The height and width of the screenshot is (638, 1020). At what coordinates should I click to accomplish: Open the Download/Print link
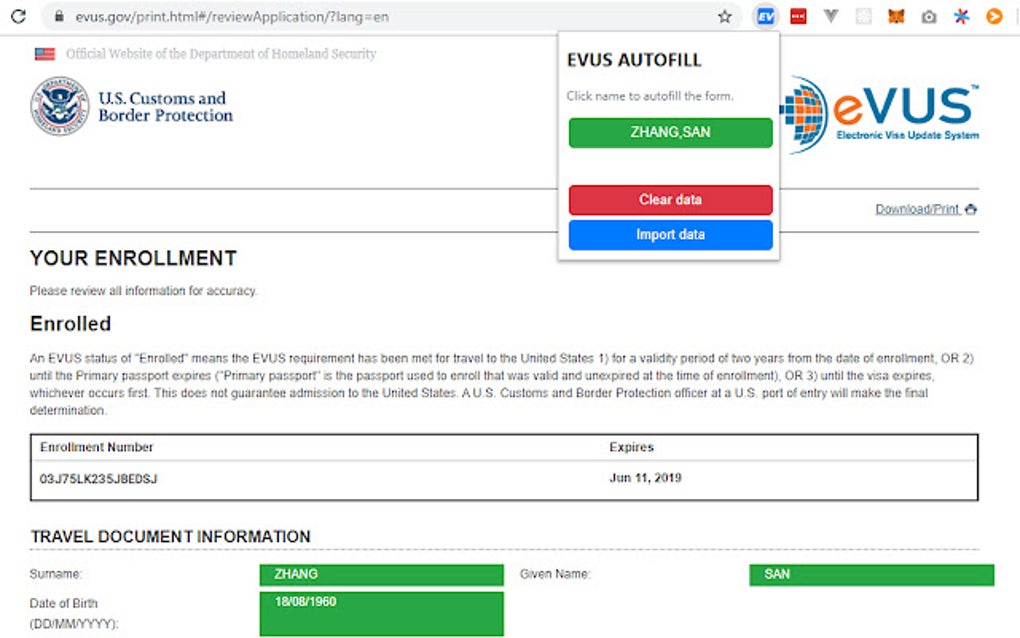coord(913,209)
